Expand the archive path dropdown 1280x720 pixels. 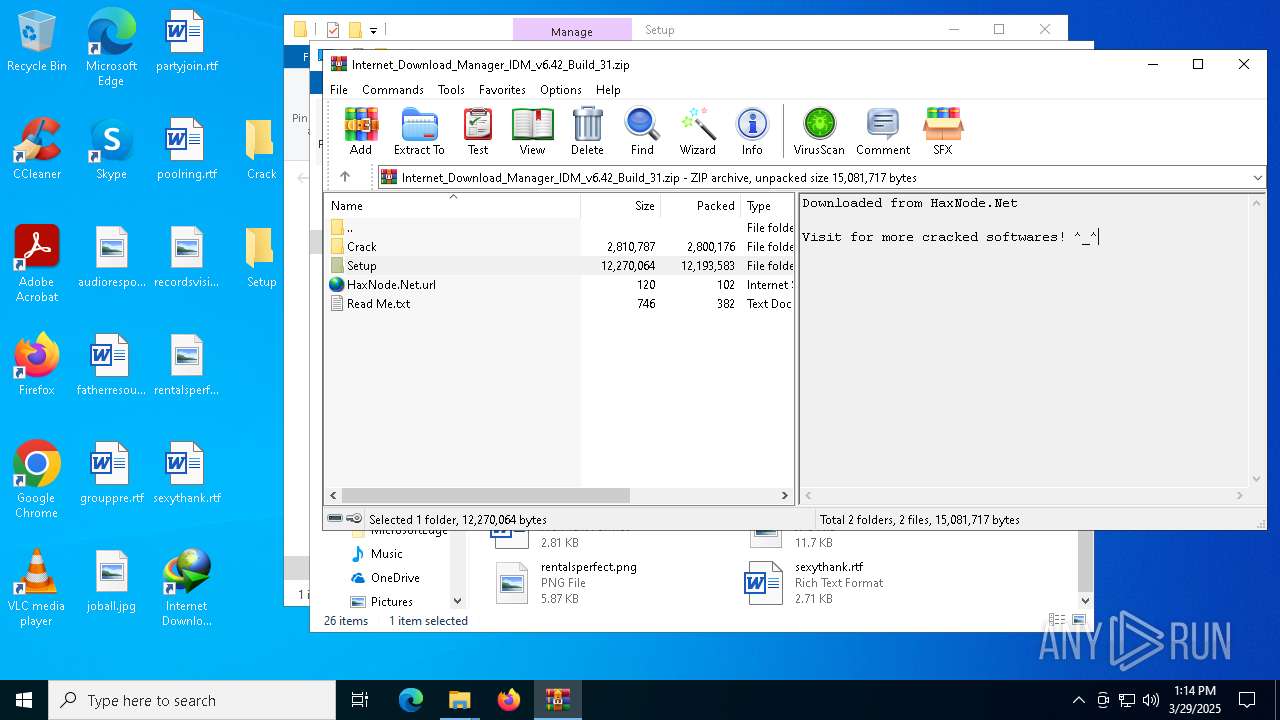(x=1257, y=178)
